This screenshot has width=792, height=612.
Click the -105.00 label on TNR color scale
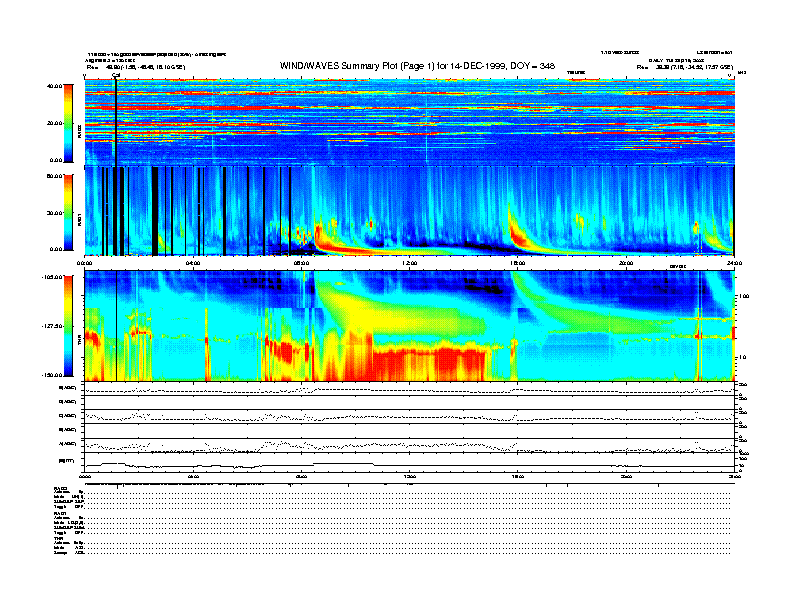click(x=52, y=277)
